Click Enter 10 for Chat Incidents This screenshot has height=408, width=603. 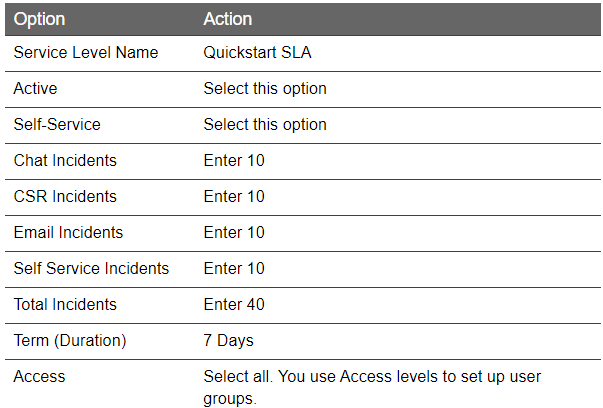234,160
